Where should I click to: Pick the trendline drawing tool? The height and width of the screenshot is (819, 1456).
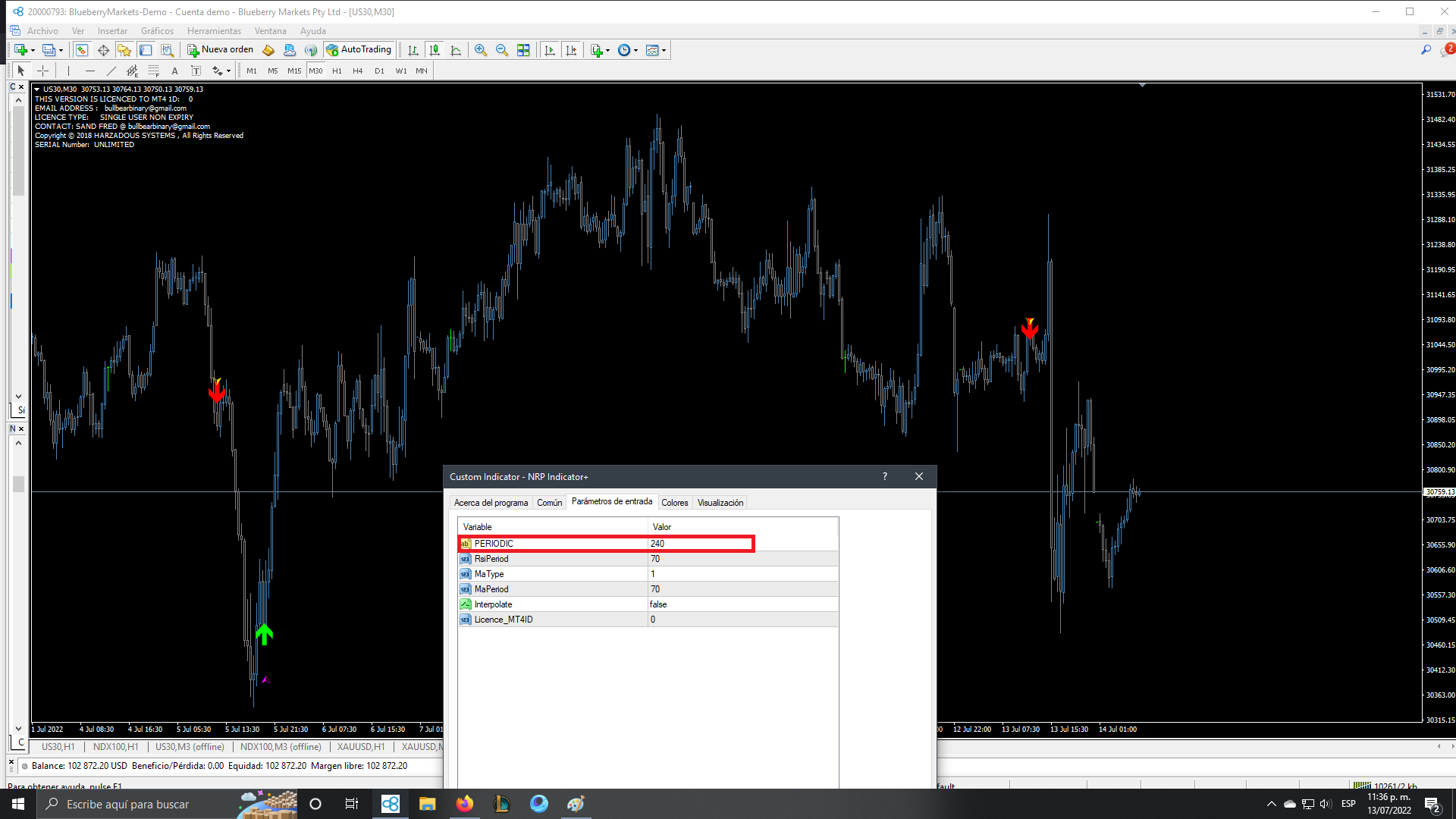111,71
